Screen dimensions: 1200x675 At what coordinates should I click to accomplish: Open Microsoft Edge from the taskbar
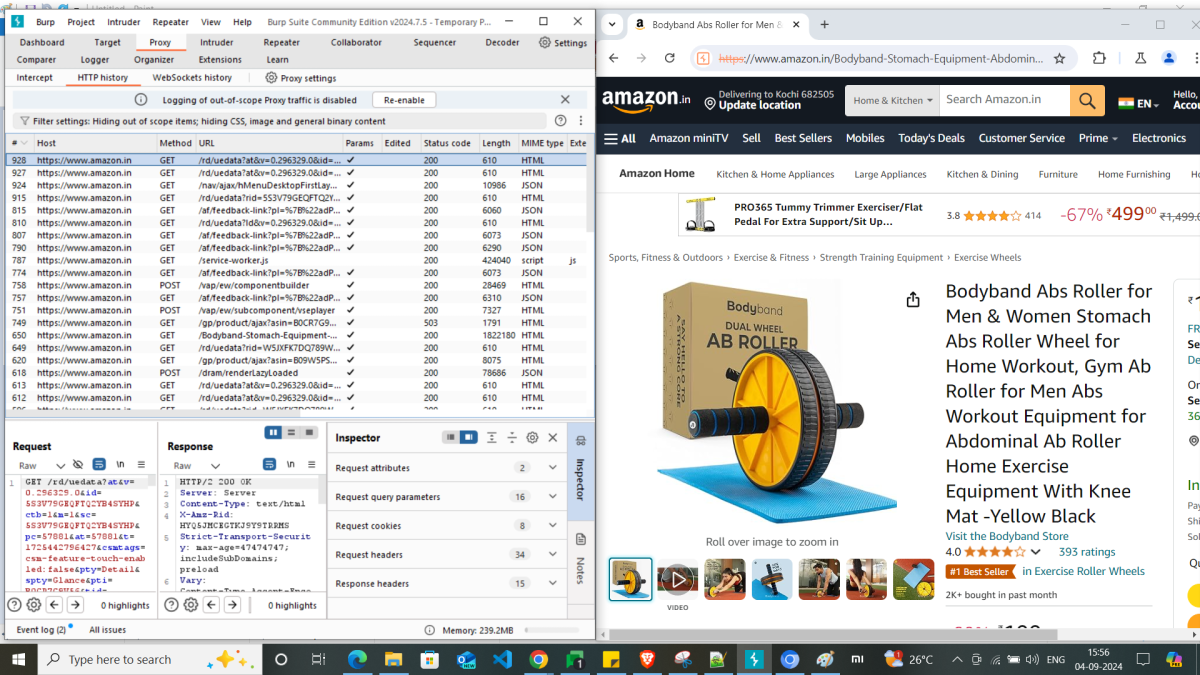point(357,659)
